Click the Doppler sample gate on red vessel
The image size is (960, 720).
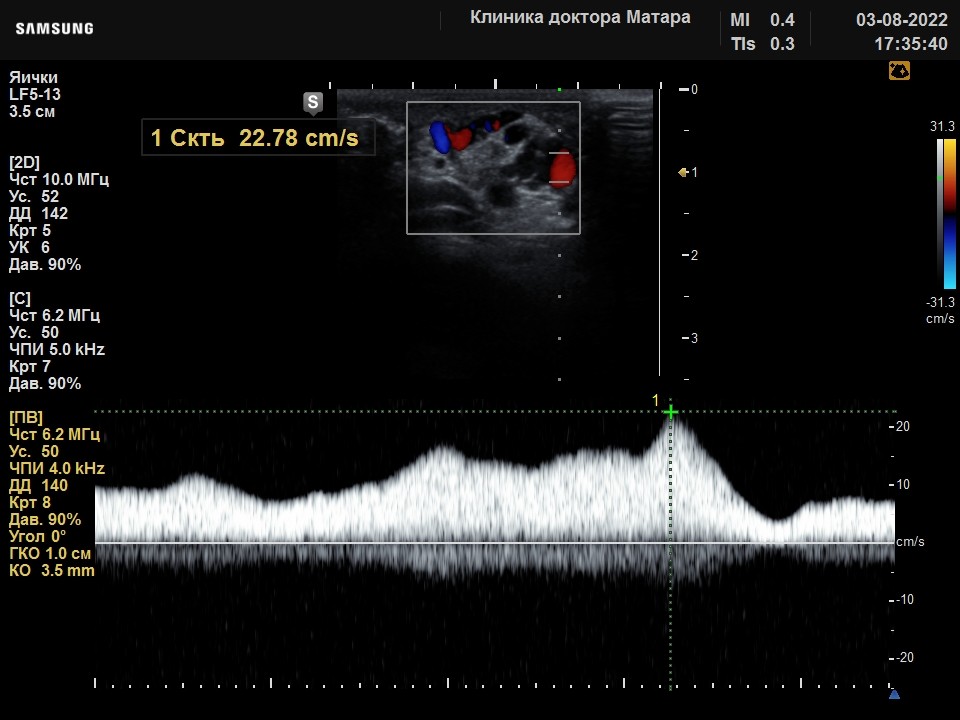tap(559, 167)
